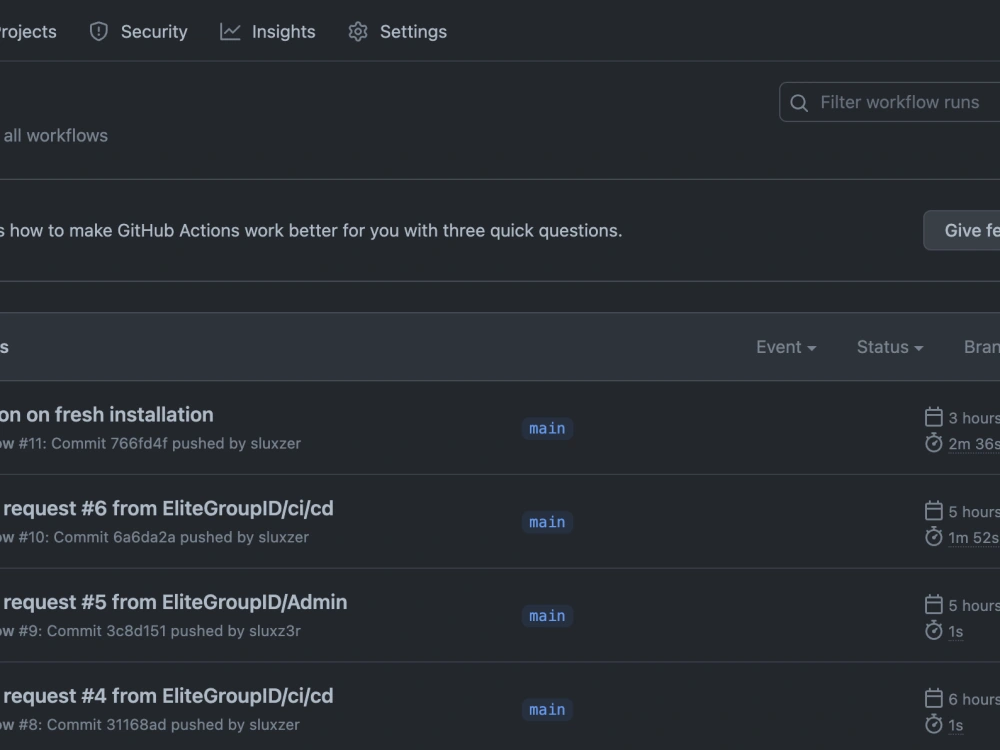Click the Give feedback button
Screen dimensions: 1000x750
click(962, 230)
